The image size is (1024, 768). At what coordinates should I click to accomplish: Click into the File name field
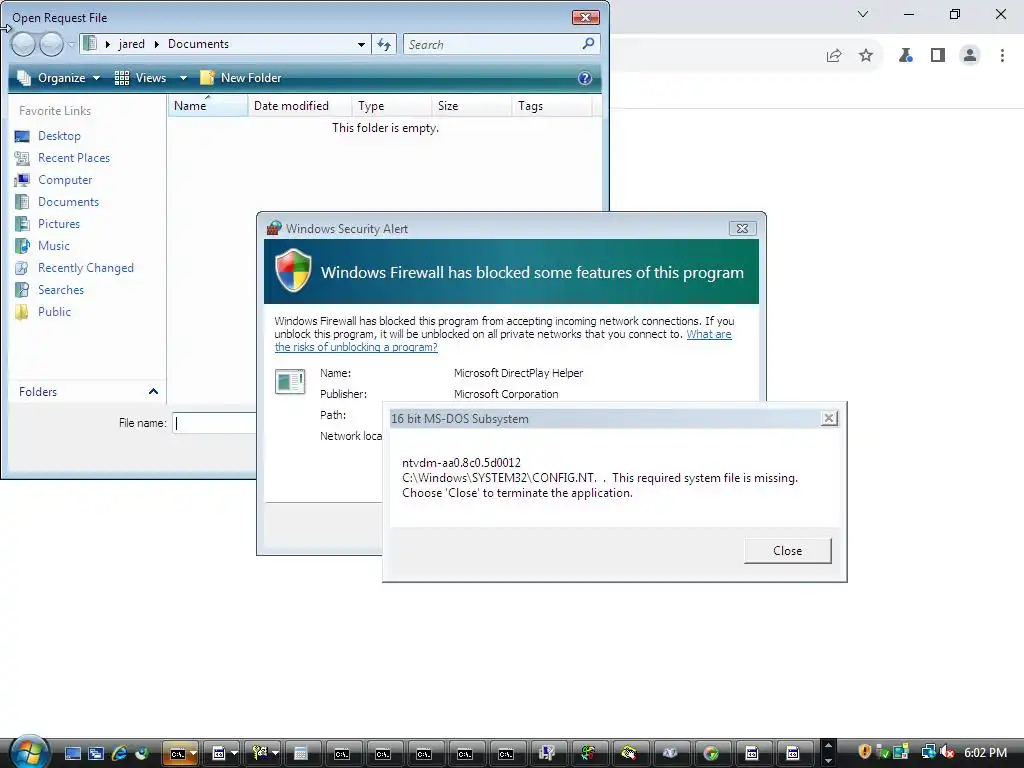(x=214, y=423)
